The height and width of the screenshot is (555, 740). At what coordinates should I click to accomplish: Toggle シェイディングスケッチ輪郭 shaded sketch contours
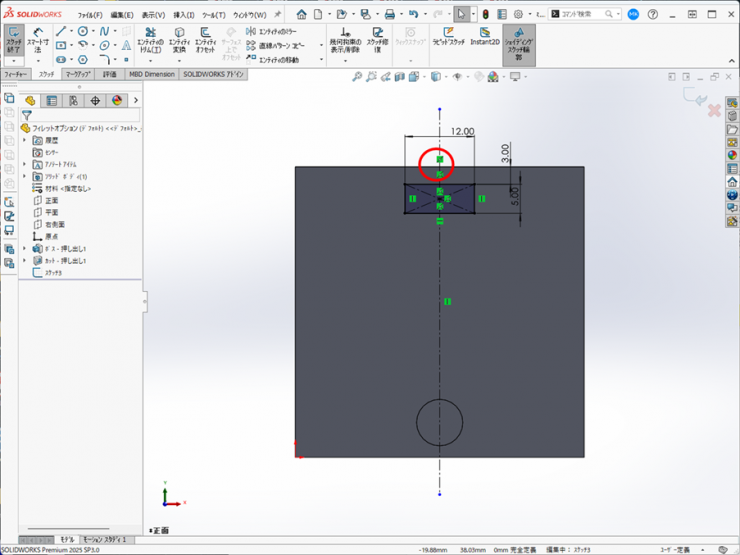[518, 40]
